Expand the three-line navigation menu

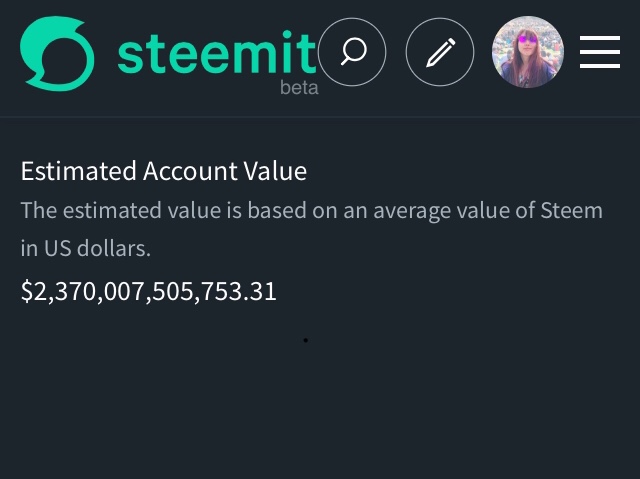600,52
